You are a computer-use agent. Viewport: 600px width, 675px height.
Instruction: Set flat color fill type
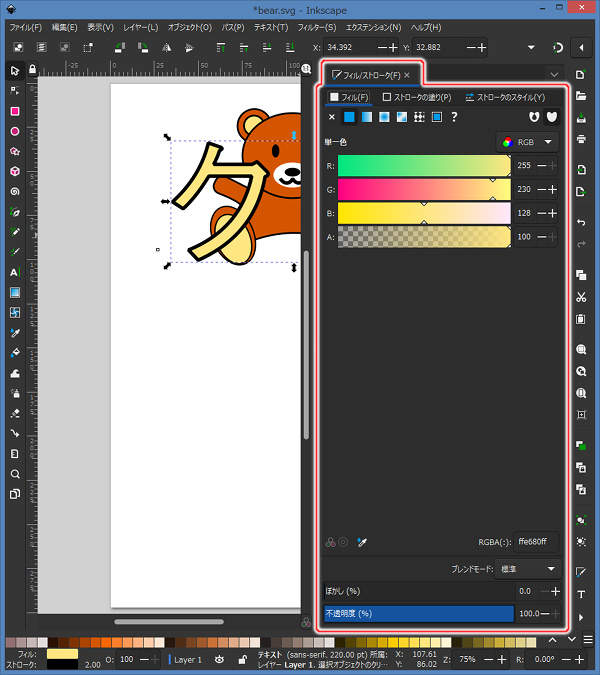[349, 117]
